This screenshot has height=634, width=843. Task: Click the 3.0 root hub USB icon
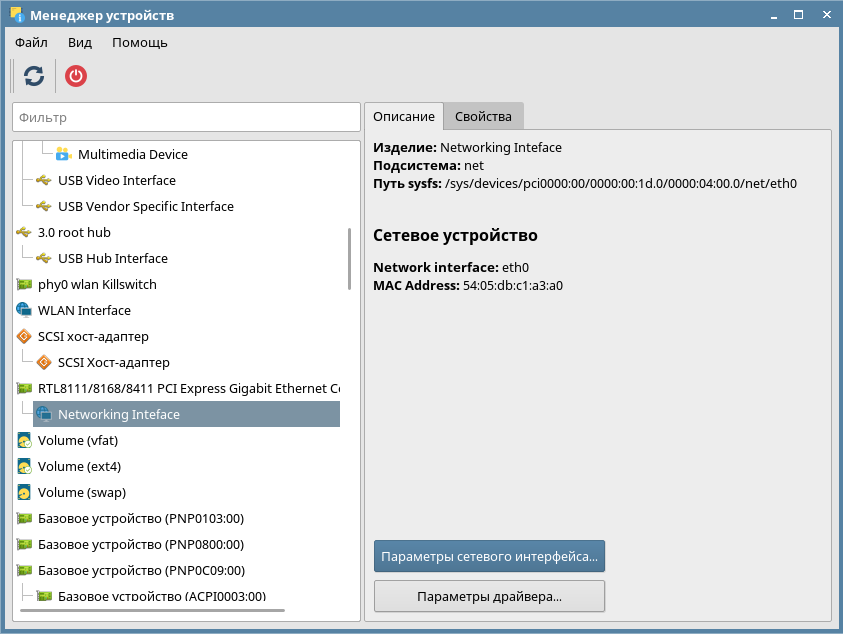pyautogui.click(x=24, y=232)
